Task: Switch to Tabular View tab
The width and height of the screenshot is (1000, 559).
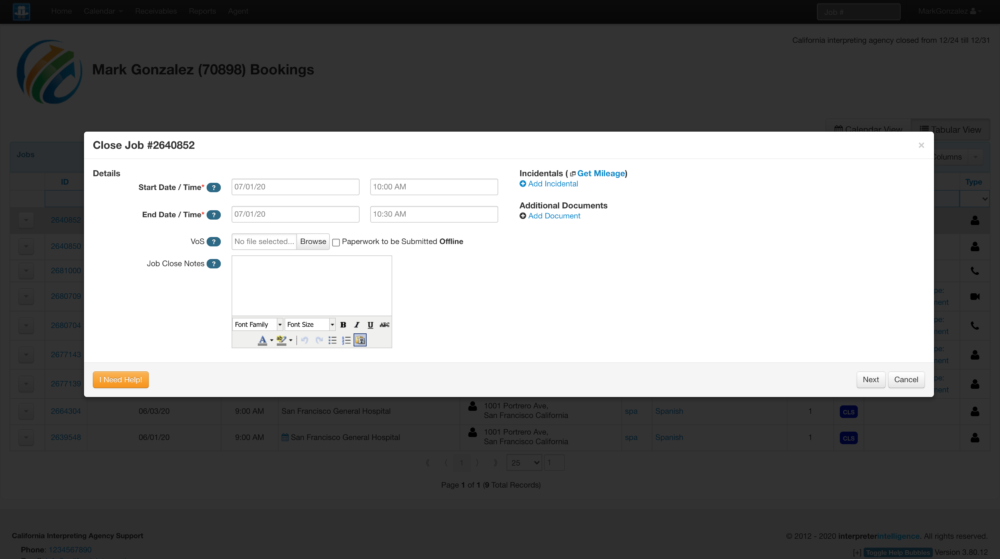Action: click(950, 129)
